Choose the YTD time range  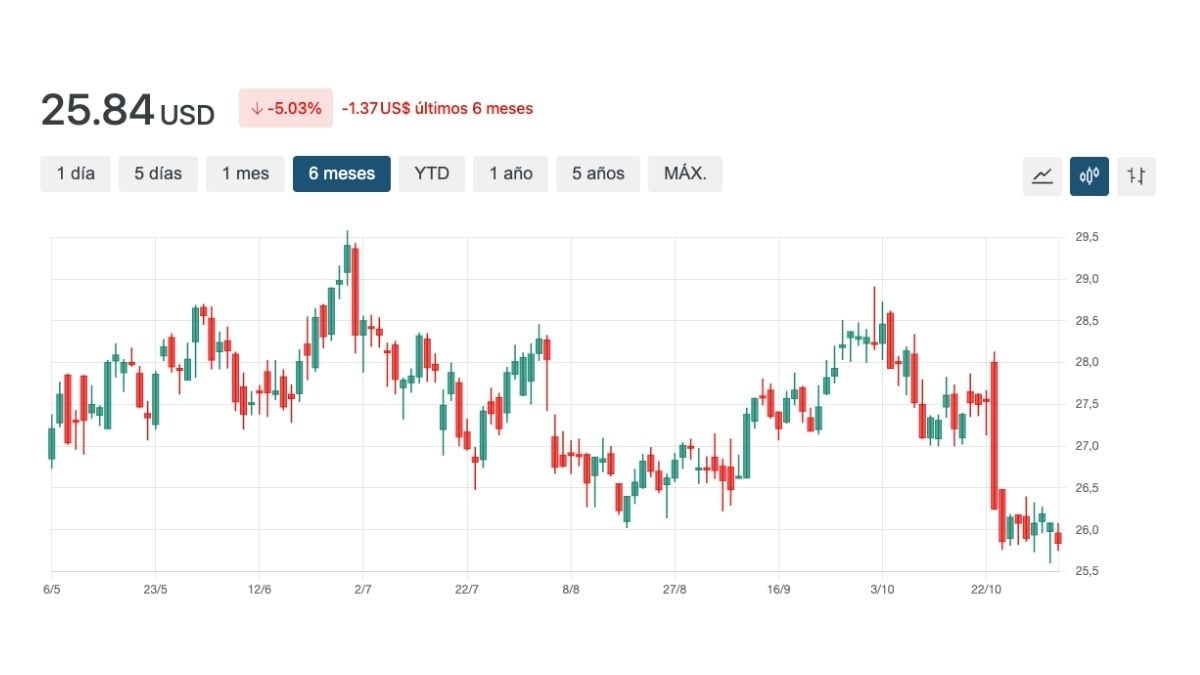(x=432, y=173)
